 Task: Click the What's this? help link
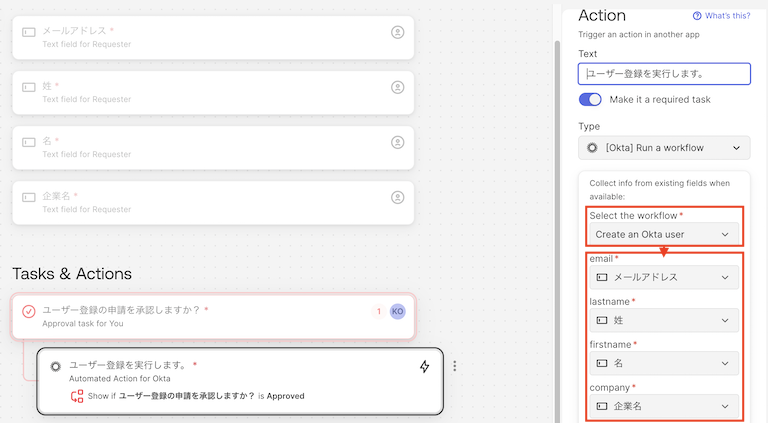click(x=721, y=16)
